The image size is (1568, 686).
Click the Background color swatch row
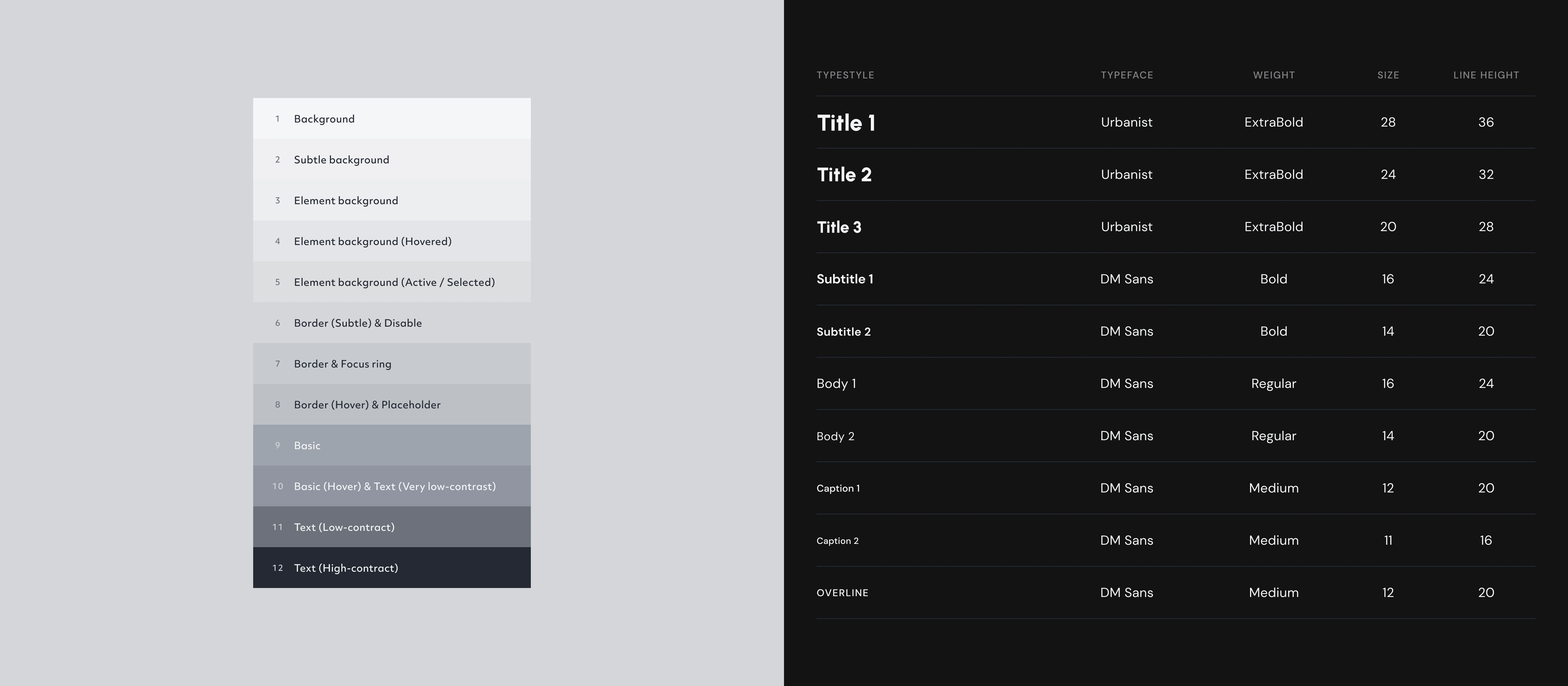pyautogui.click(x=391, y=119)
